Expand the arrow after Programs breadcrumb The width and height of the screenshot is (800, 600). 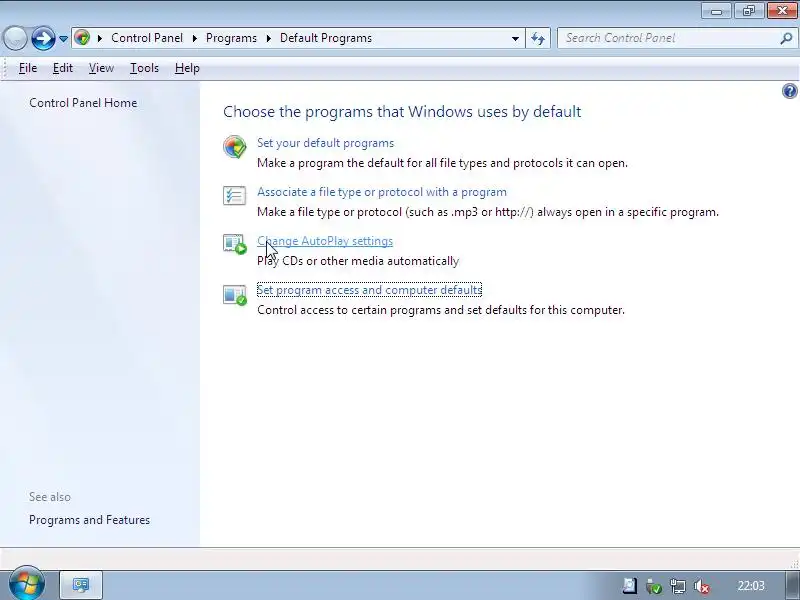pyautogui.click(x=268, y=38)
